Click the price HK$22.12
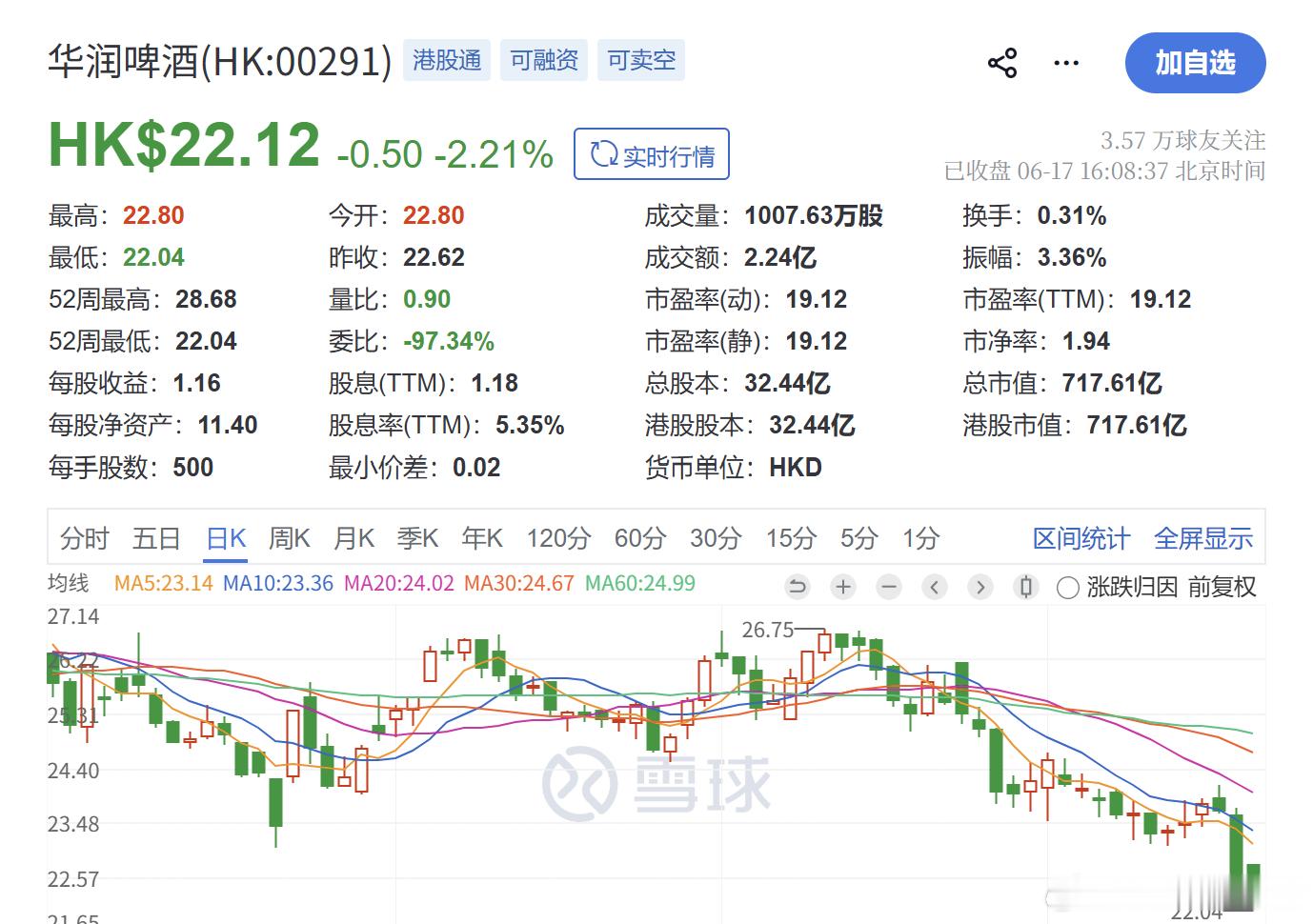1313x924 pixels. (x=184, y=145)
